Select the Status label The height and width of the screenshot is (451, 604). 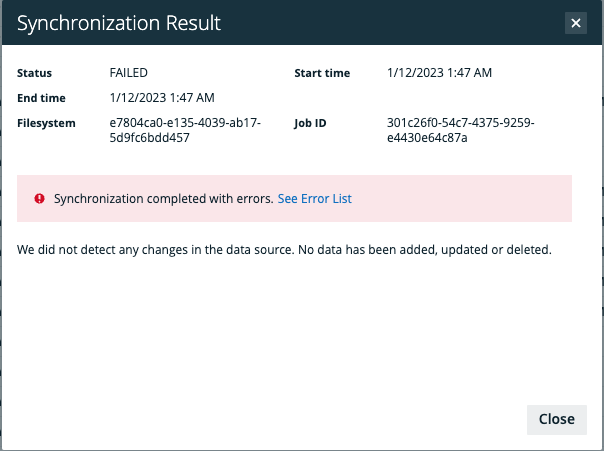(35, 73)
